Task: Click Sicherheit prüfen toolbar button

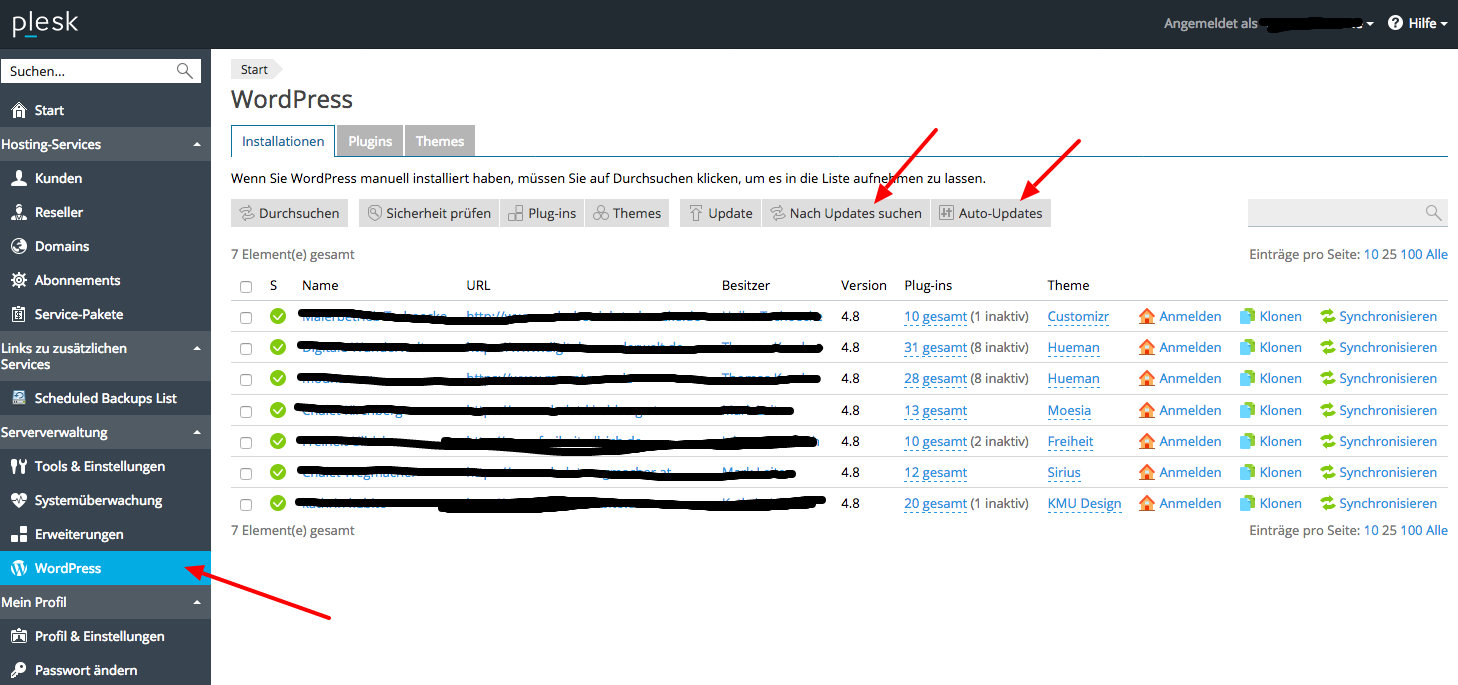Action: (x=429, y=213)
